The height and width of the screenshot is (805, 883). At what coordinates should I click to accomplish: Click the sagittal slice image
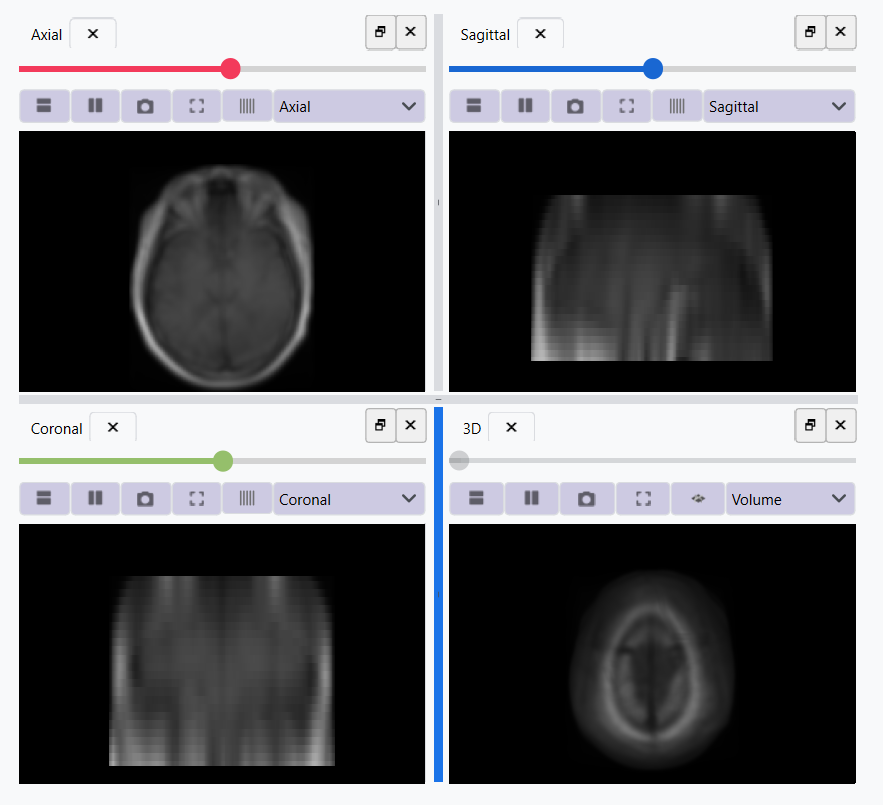(x=652, y=261)
